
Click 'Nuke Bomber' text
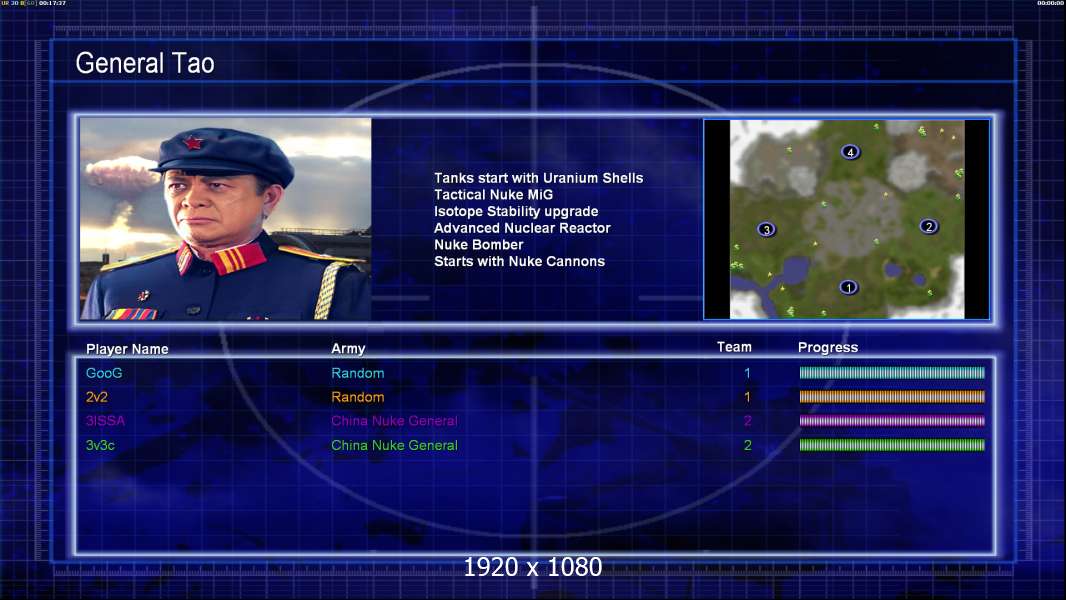coord(479,245)
